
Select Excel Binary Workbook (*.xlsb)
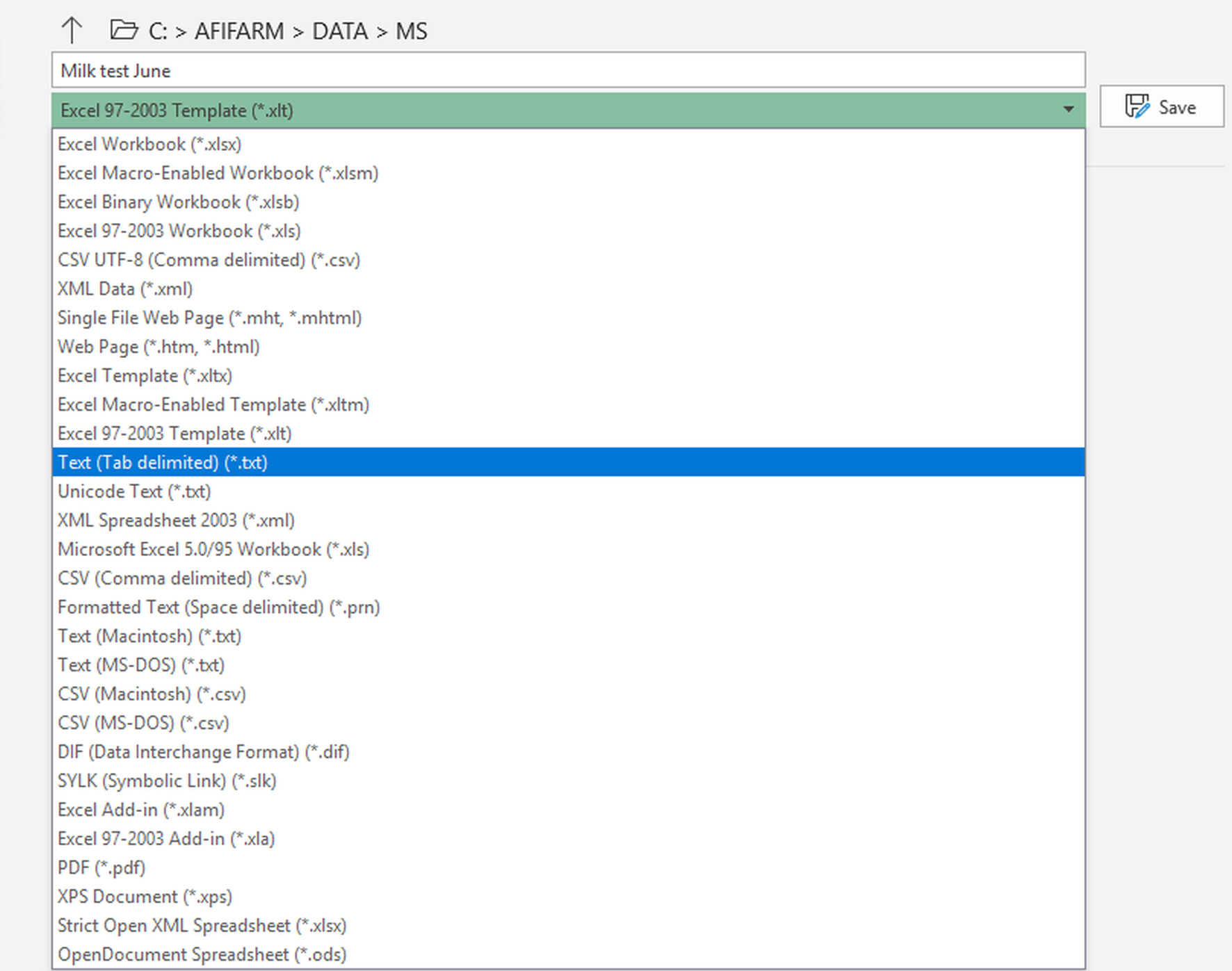178,202
